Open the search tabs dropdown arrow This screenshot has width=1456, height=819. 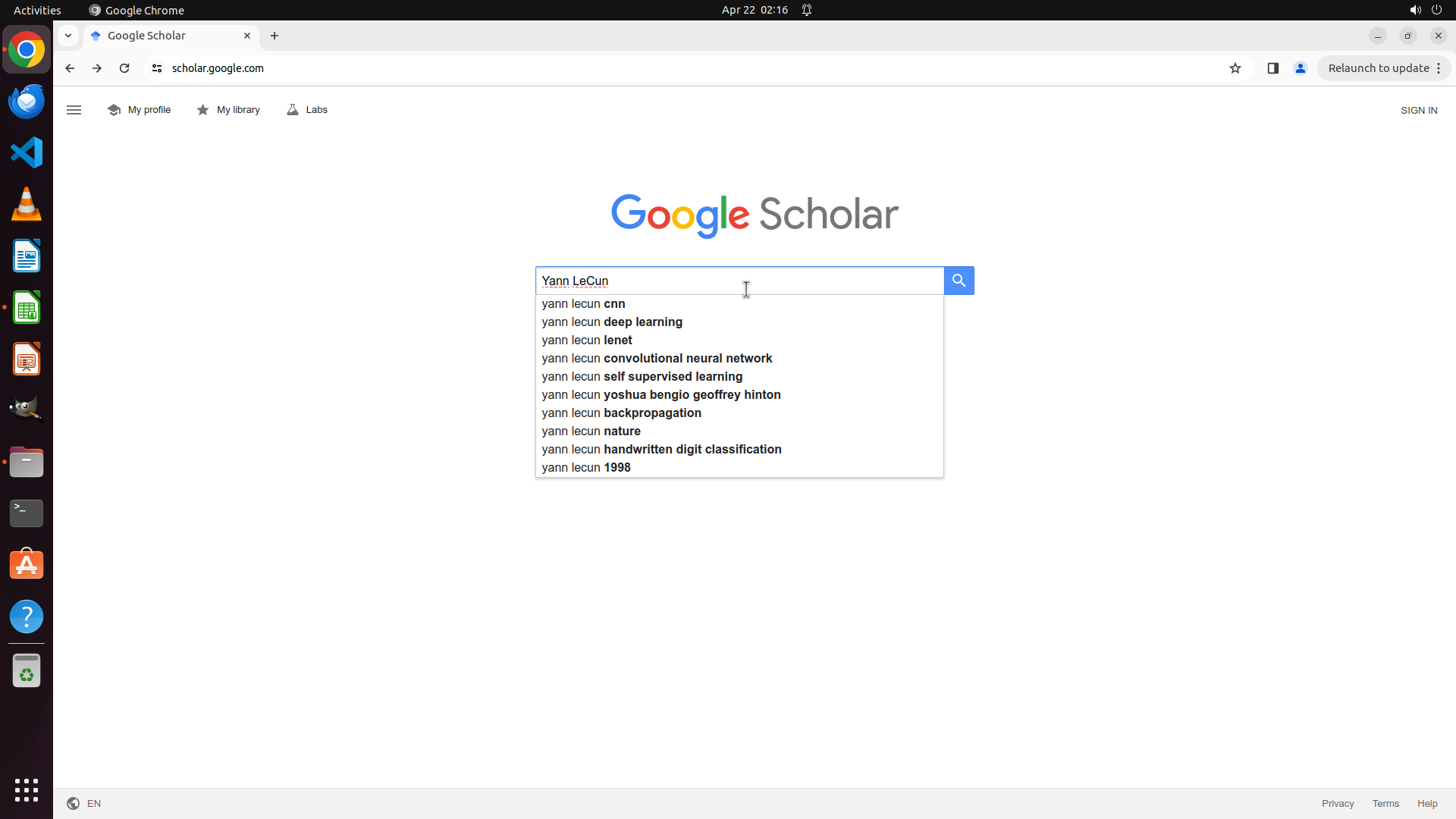tap(68, 36)
